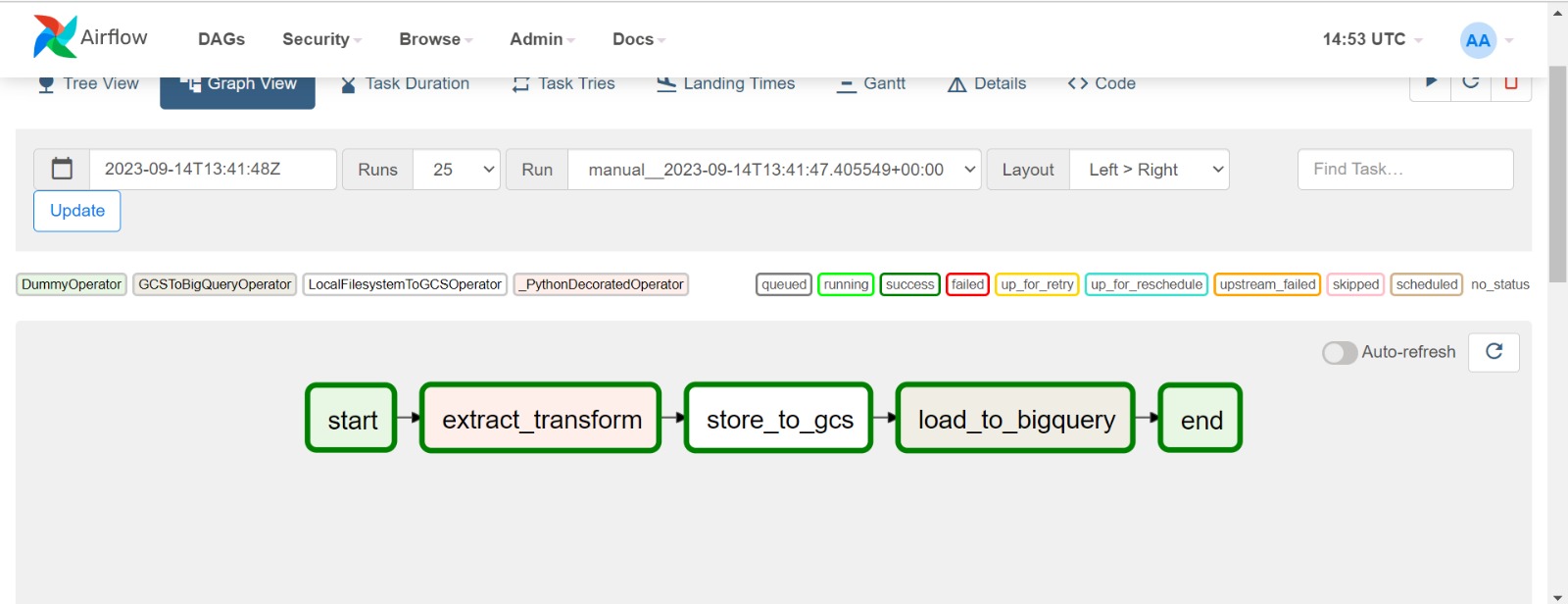
Task: Click the start task node
Action: tap(352, 418)
